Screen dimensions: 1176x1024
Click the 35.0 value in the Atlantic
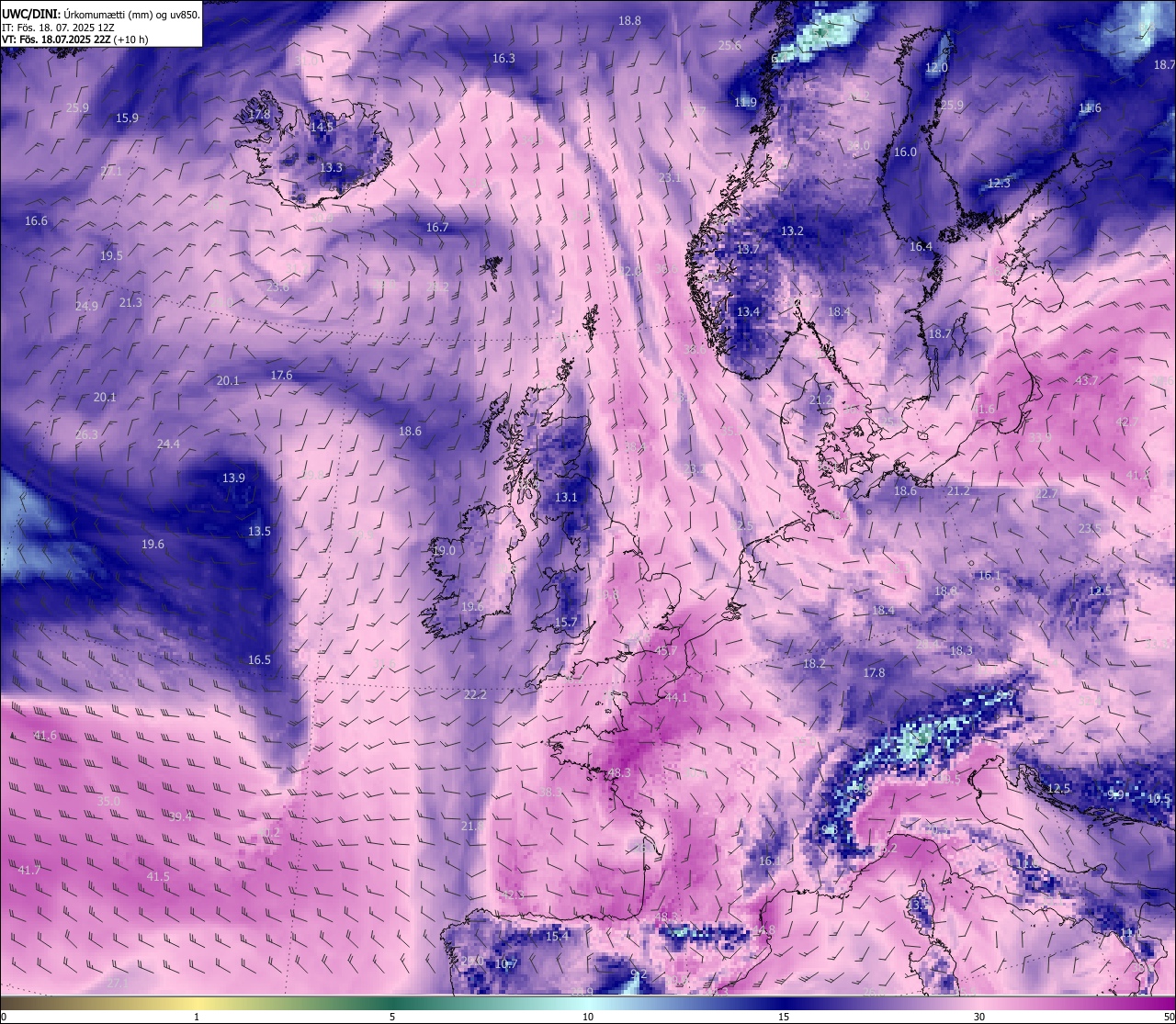[108, 802]
